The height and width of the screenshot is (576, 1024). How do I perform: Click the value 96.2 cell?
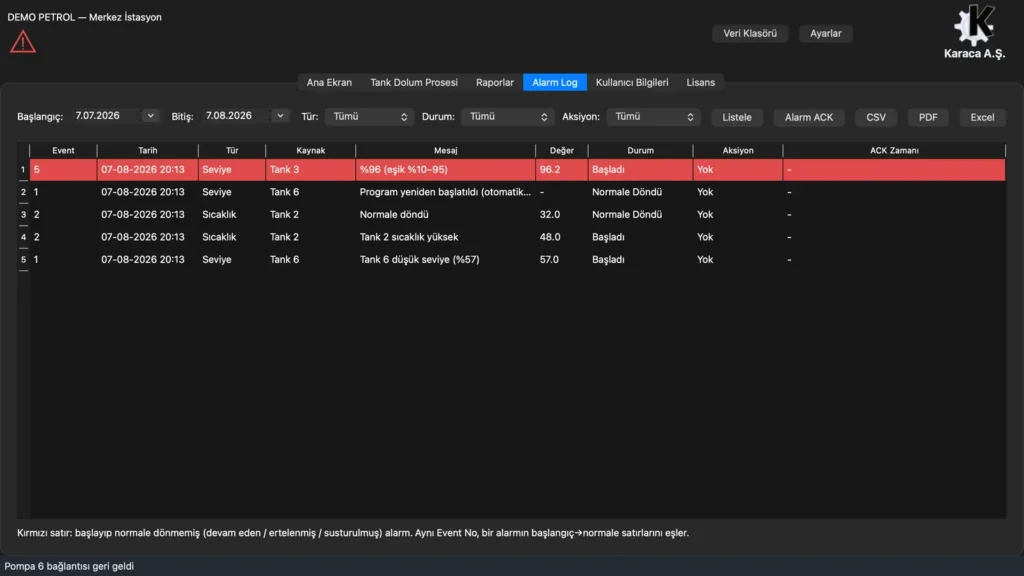pos(562,170)
